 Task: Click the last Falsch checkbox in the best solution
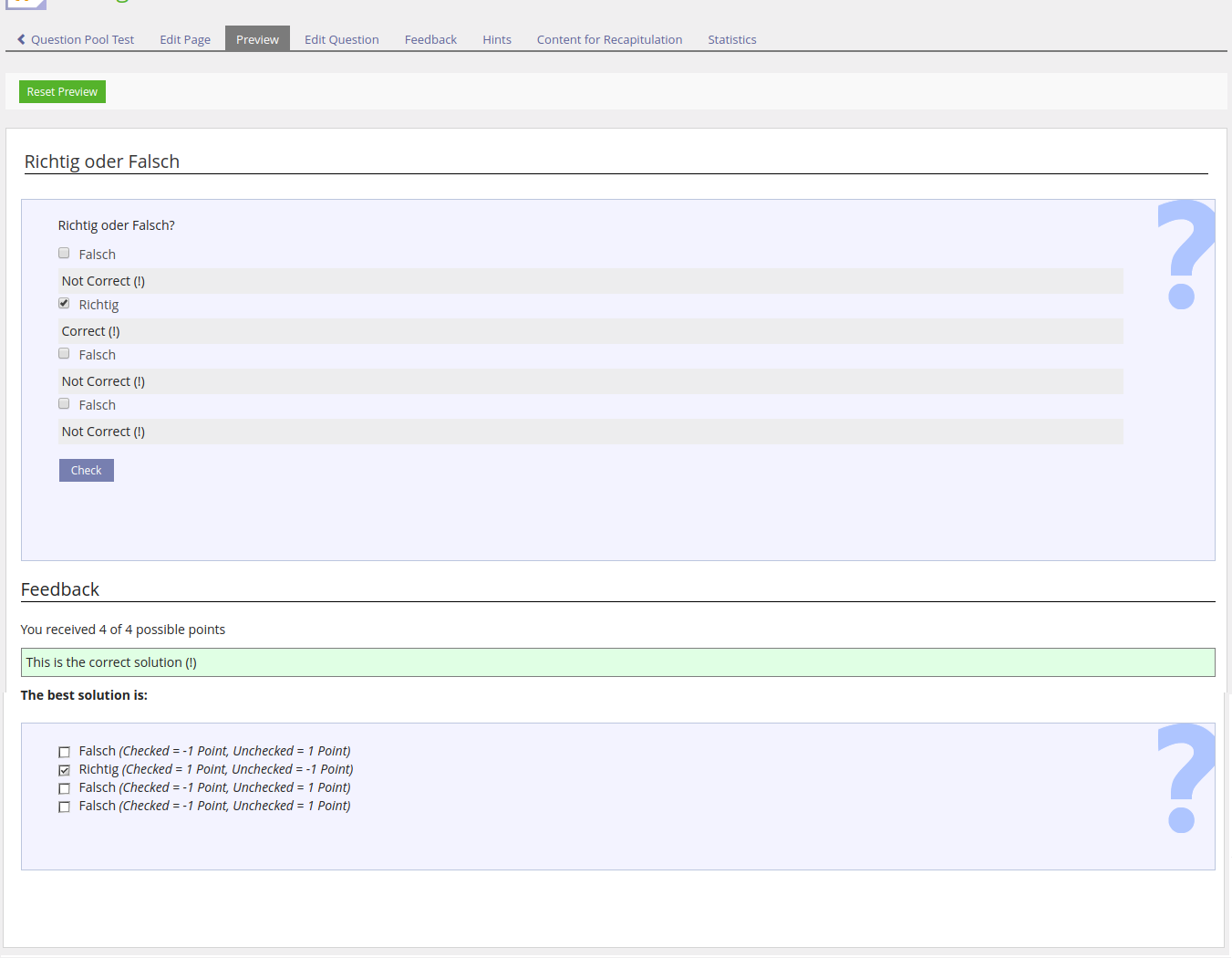(64, 807)
